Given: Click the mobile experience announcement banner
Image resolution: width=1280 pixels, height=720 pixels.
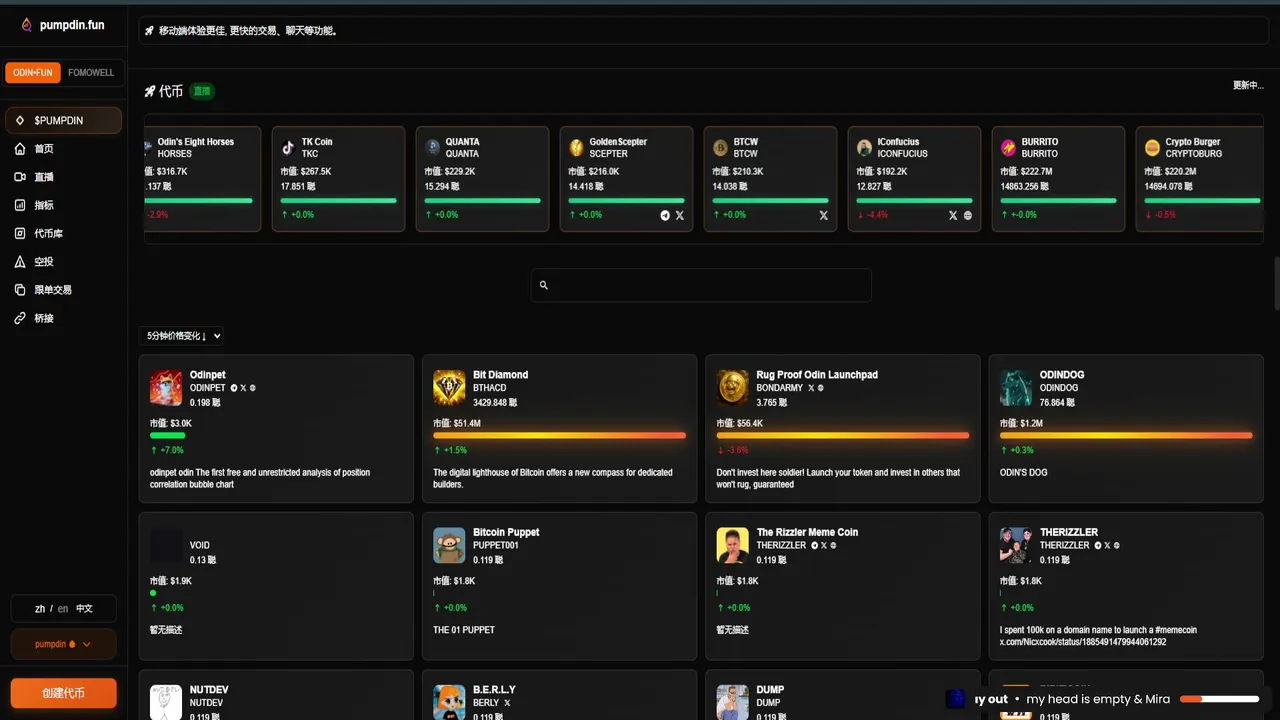Looking at the screenshot, I should pyautogui.click(x=702, y=30).
